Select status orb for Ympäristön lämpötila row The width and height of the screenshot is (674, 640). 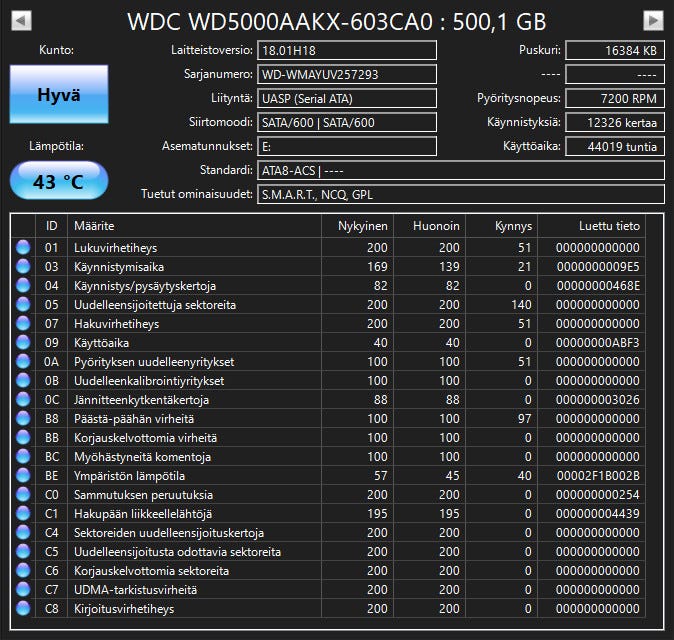(23, 475)
